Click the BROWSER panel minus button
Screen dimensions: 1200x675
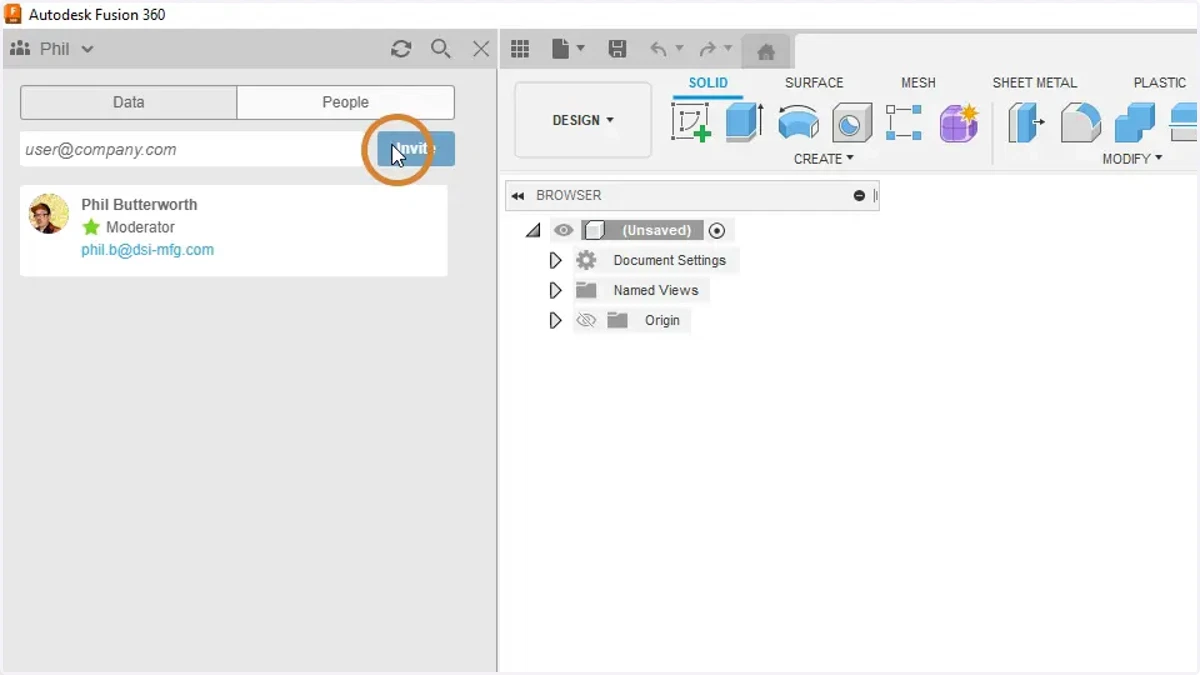859,196
